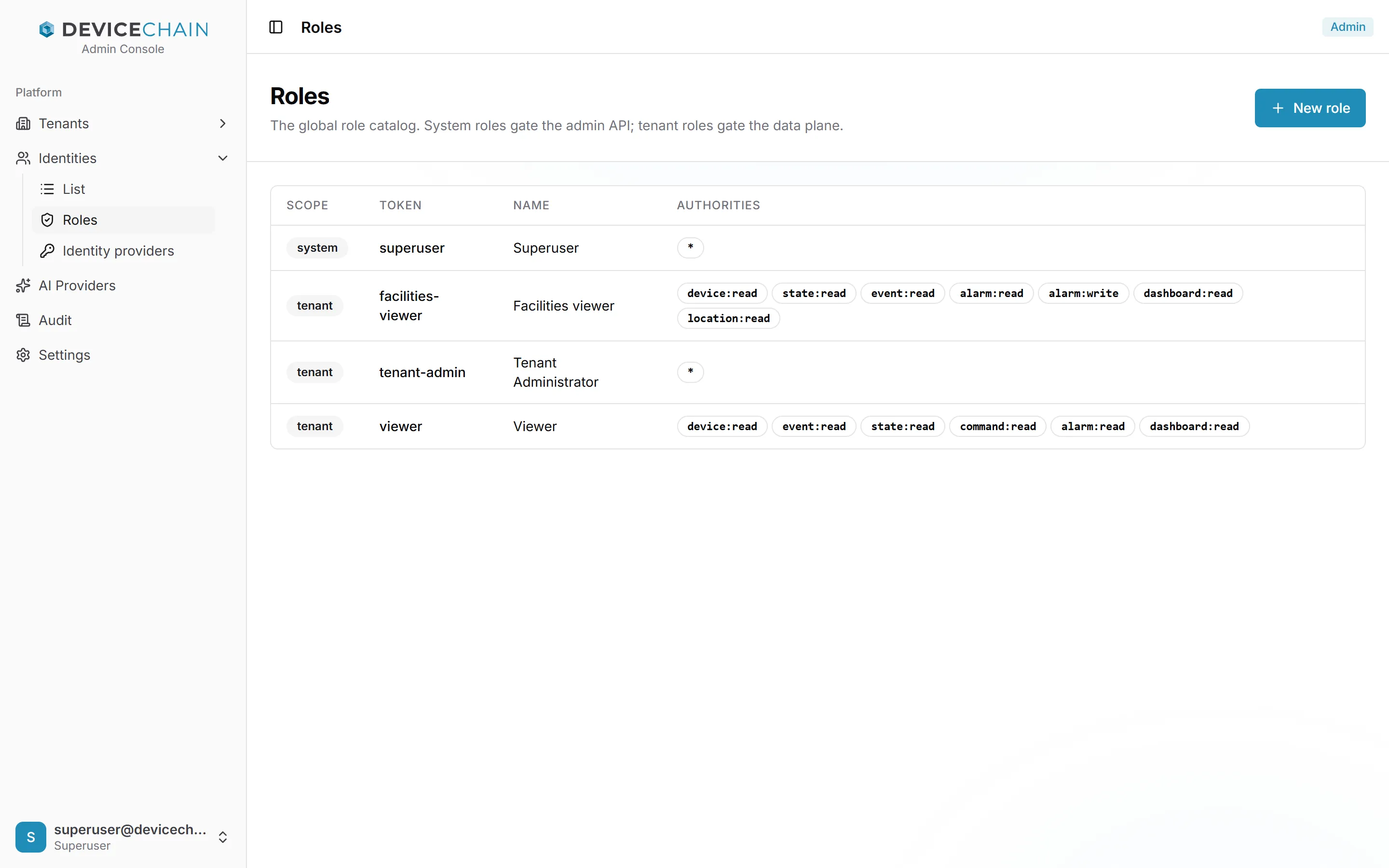Click the command:read authority chip

point(997,427)
